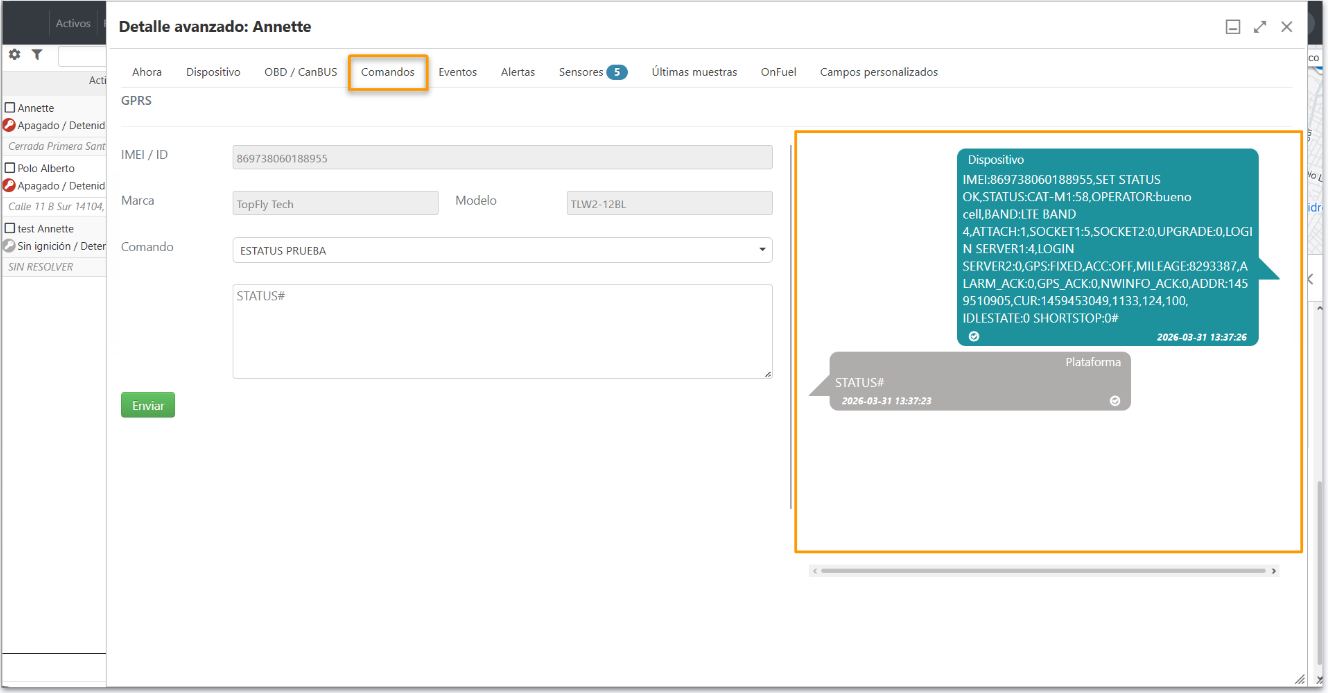Click the collapse chevron beside the map

click(1311, 279)
